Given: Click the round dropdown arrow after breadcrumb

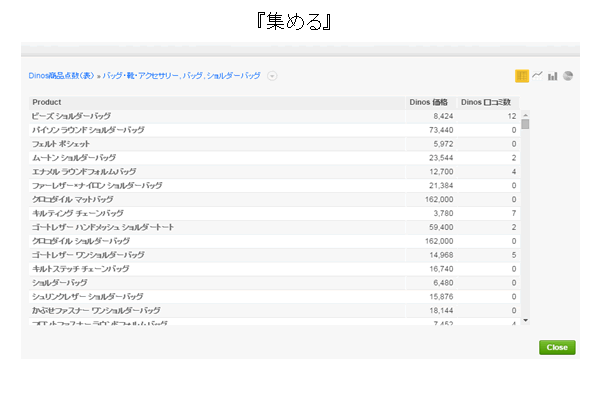Looking at the screenshot, I should pyautogui.click(x=272, y=75).
